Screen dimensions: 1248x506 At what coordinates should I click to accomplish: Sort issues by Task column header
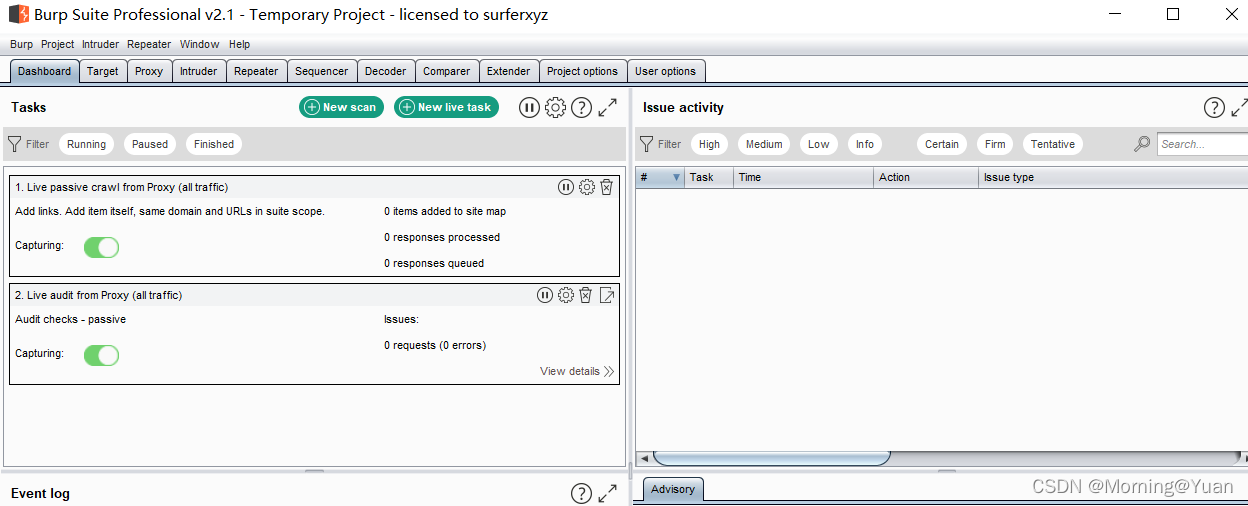(709, 177)
